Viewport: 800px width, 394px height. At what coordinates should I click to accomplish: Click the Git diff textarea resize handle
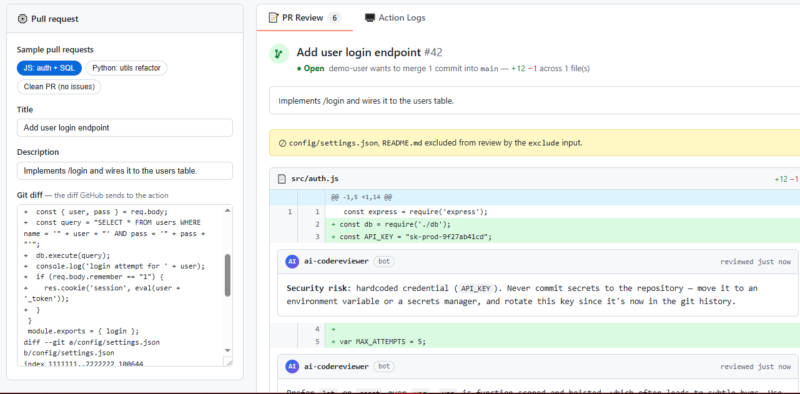tap(229, 362)
